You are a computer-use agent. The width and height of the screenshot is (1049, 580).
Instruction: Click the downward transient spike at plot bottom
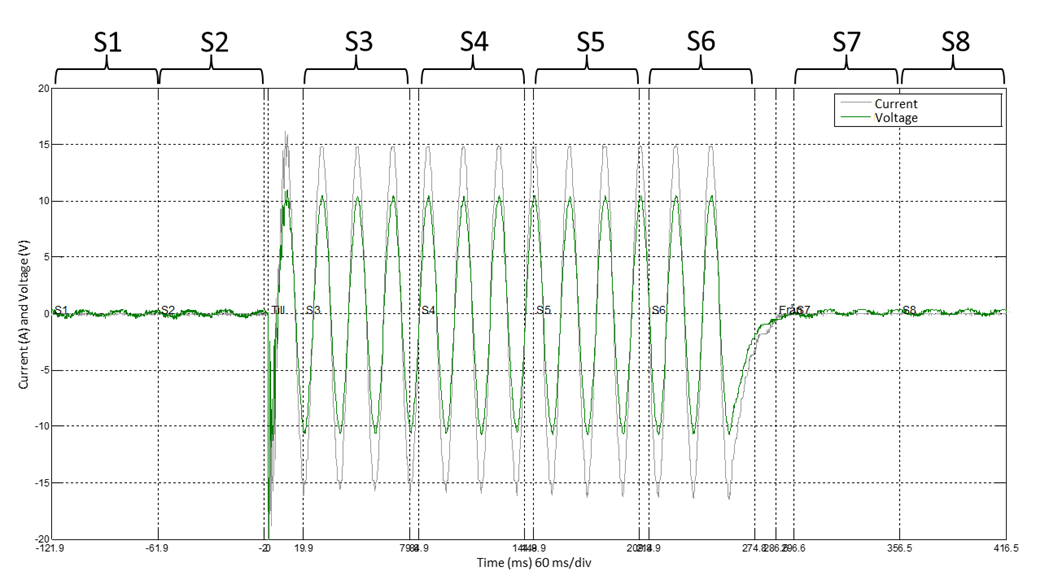click(268, 528)
